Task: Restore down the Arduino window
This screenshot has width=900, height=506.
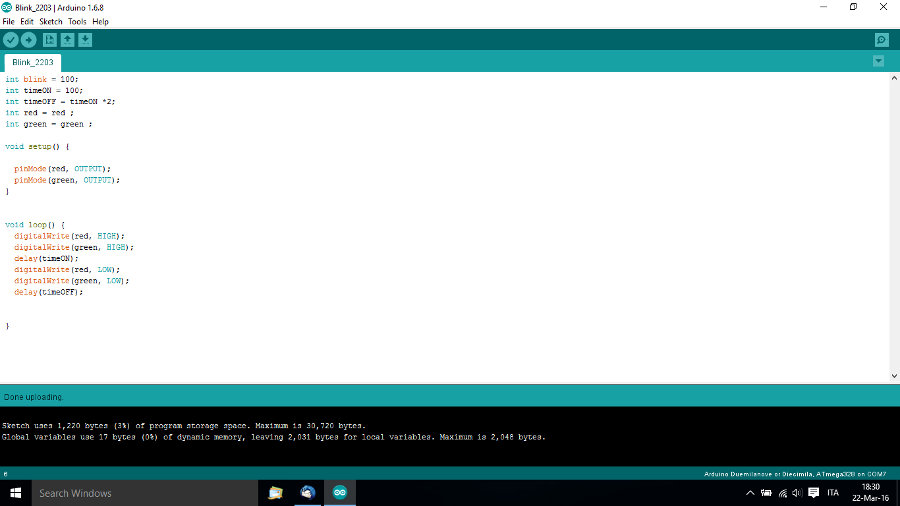Action: pyautogui.click(x=854, y=7)
